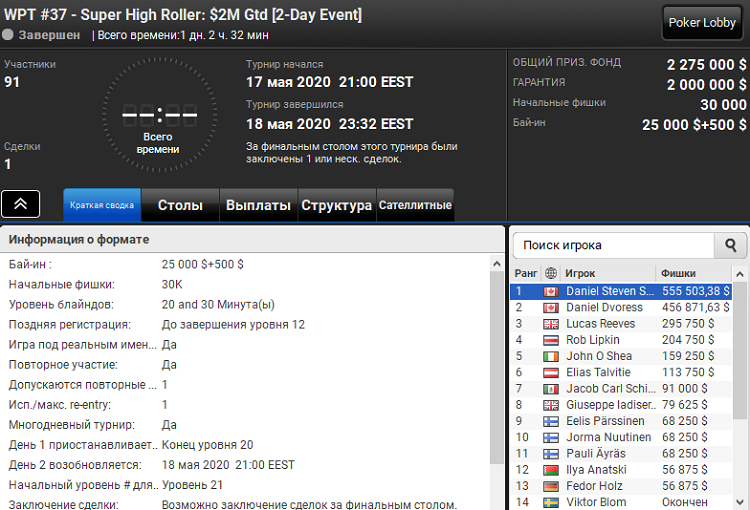The width and height of the screenshot is (750, 510).
Task: Click the guarantee value 2 000 000 $
Action: coord(706,85)
